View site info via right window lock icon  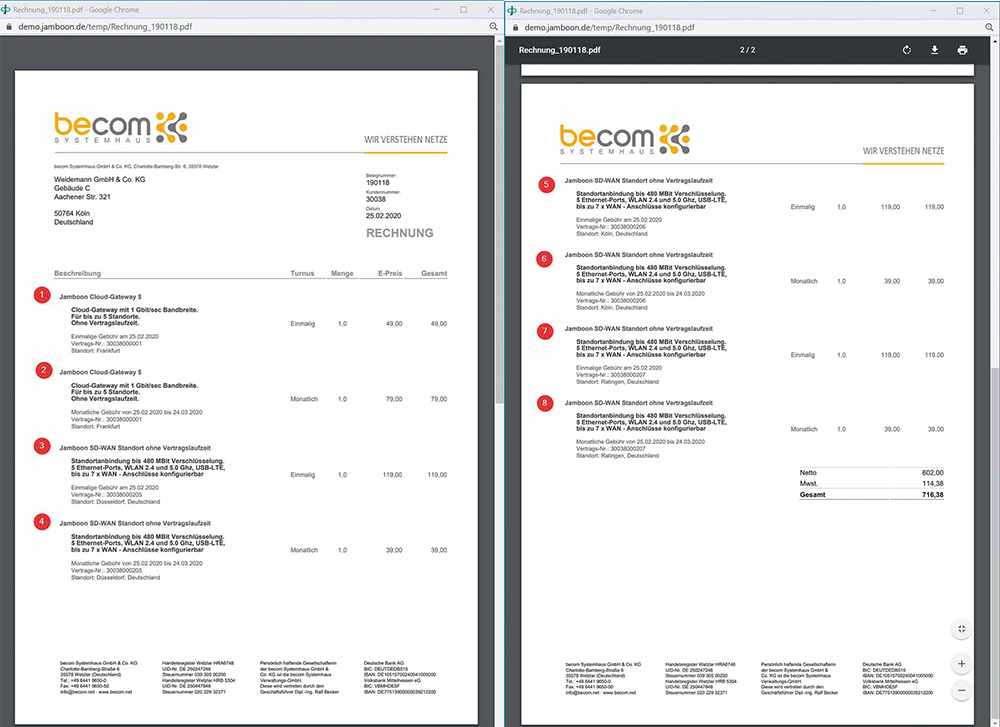[x=515, y=27]
